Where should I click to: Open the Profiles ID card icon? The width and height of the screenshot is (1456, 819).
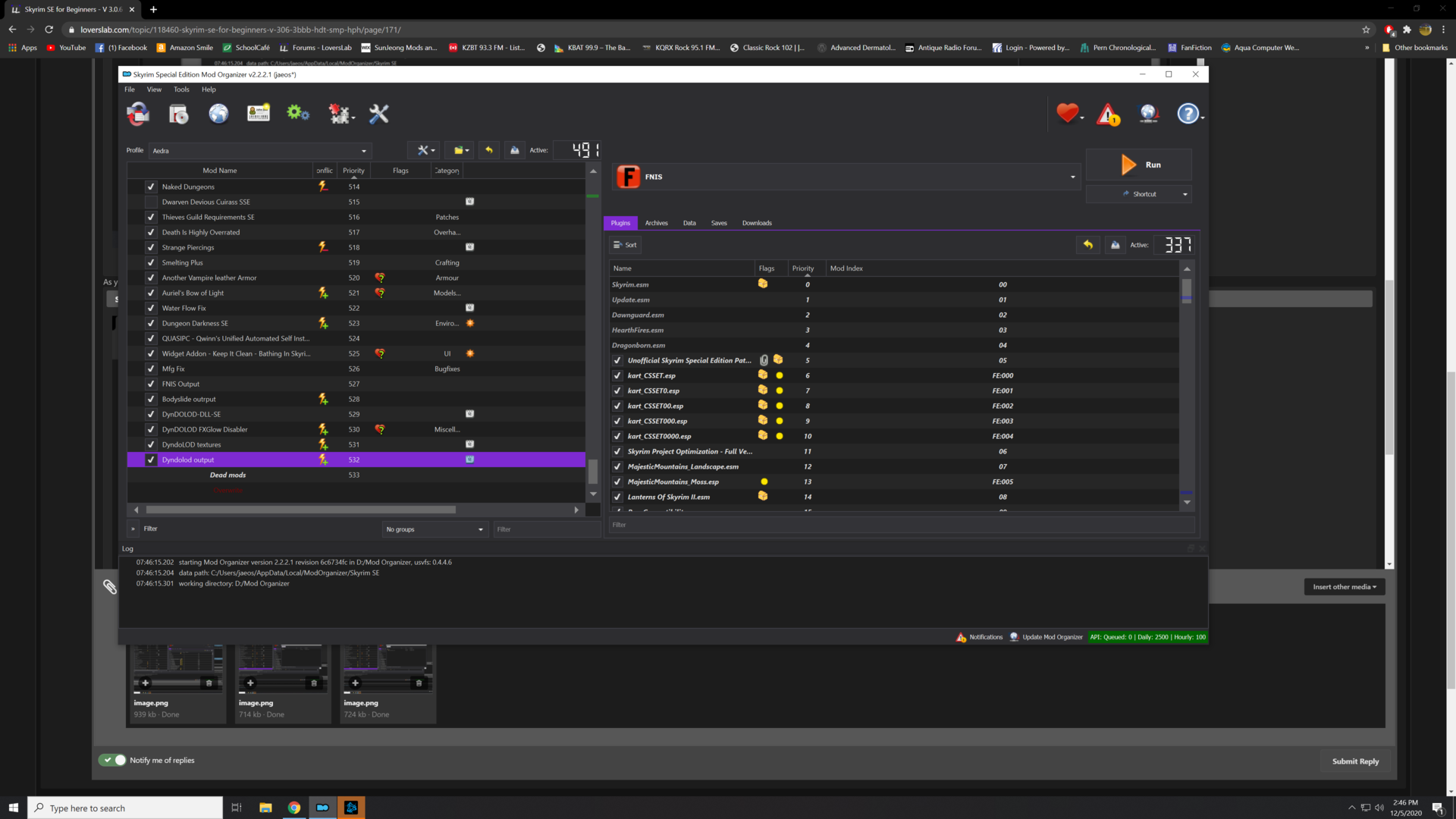(x=259, y=114)
